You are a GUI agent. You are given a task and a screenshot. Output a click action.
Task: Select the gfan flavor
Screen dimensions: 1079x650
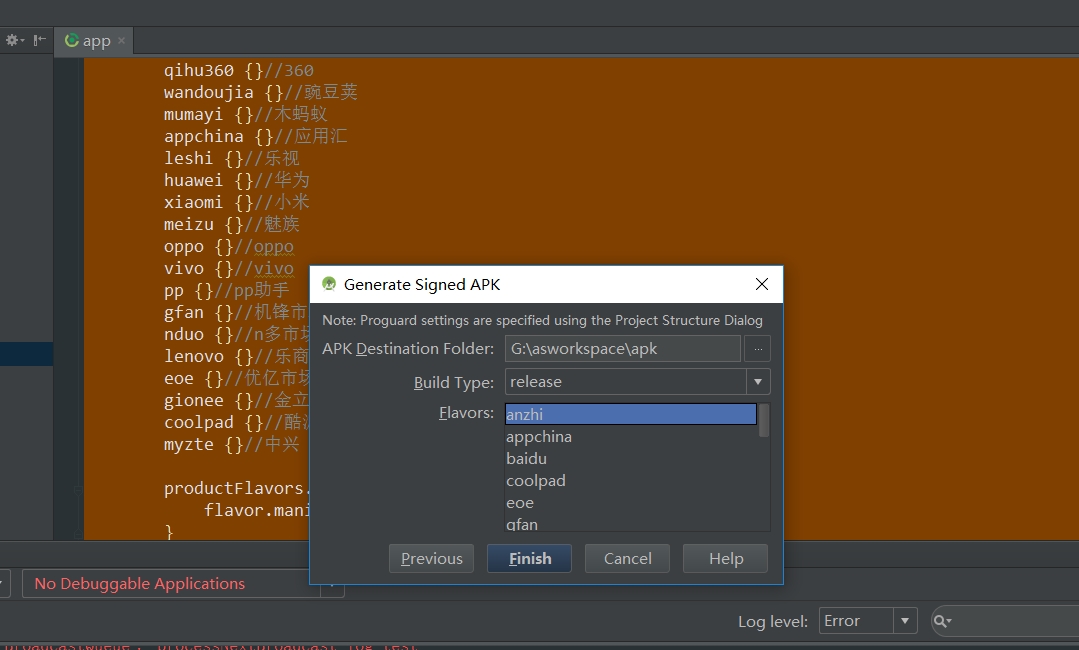point(630,523)
